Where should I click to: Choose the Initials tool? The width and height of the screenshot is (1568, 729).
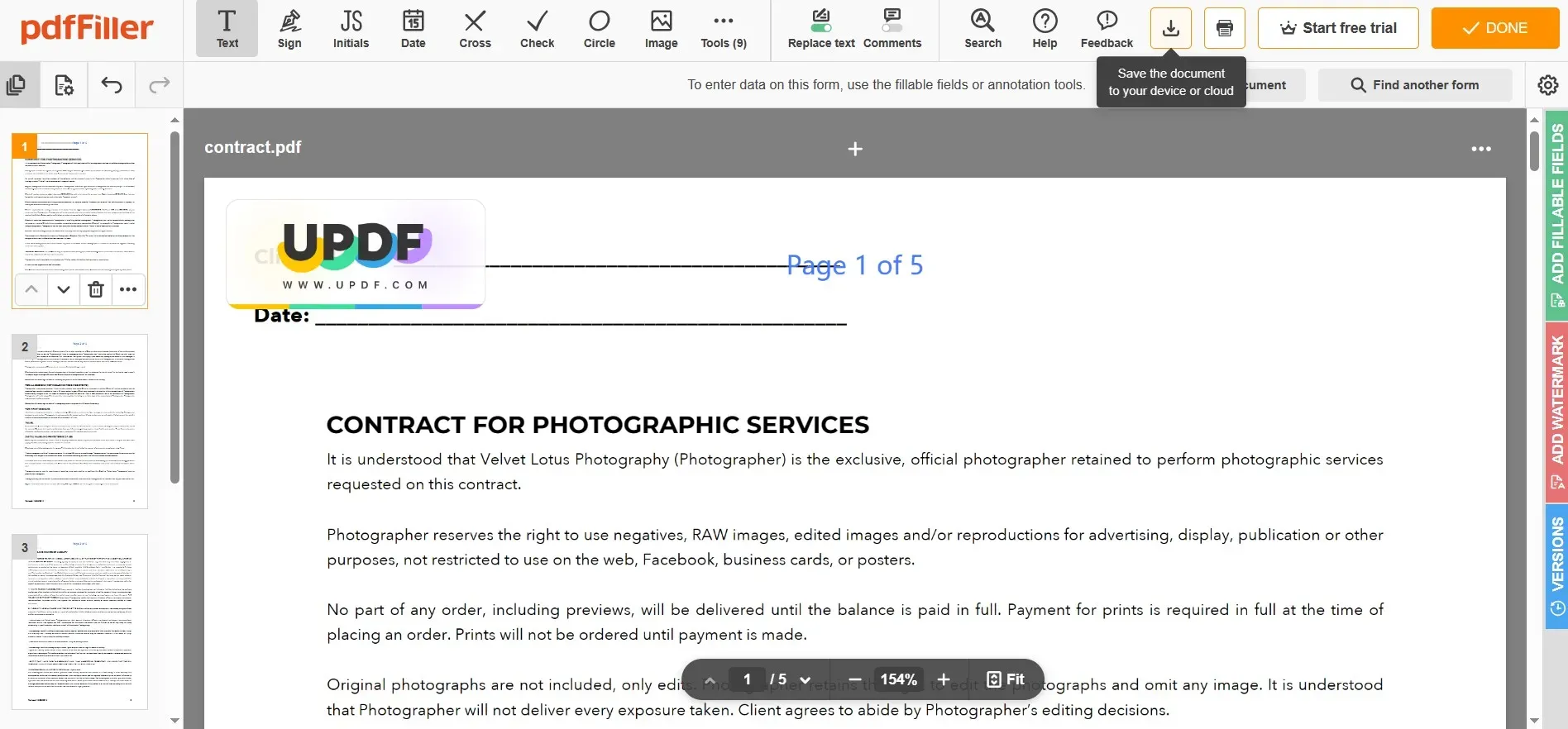351,28
